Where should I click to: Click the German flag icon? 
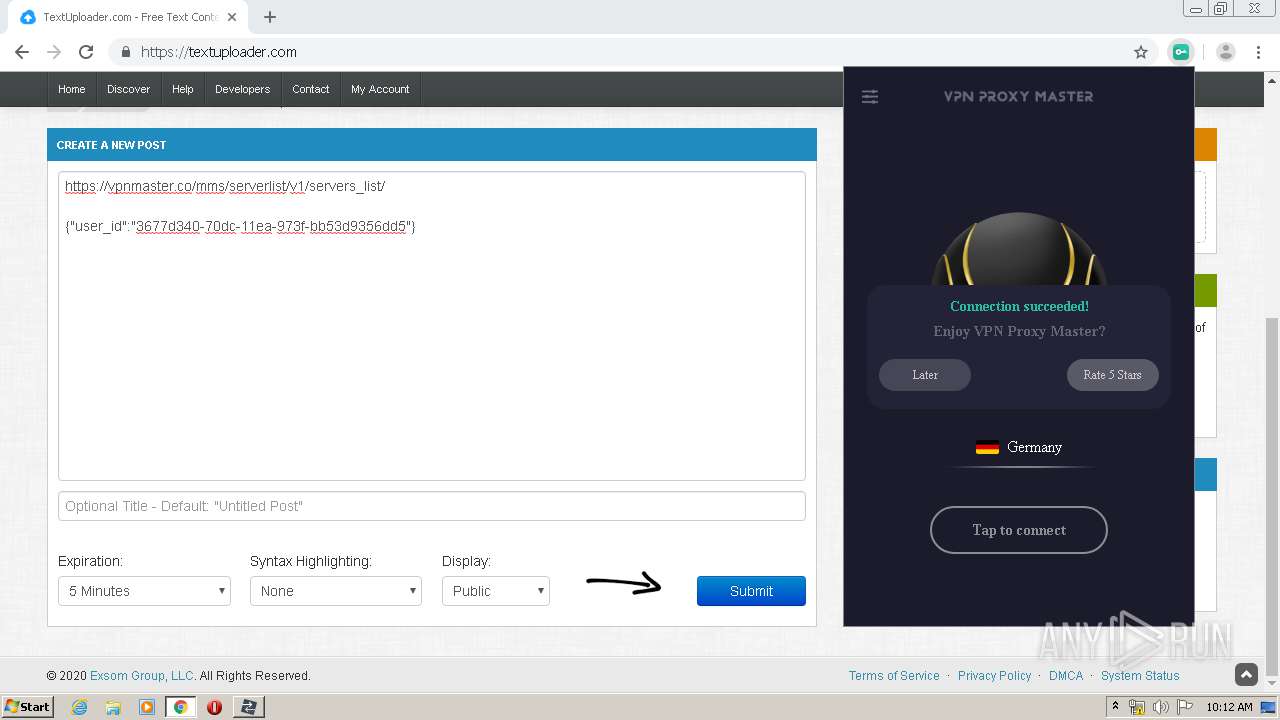coord(987,447)
